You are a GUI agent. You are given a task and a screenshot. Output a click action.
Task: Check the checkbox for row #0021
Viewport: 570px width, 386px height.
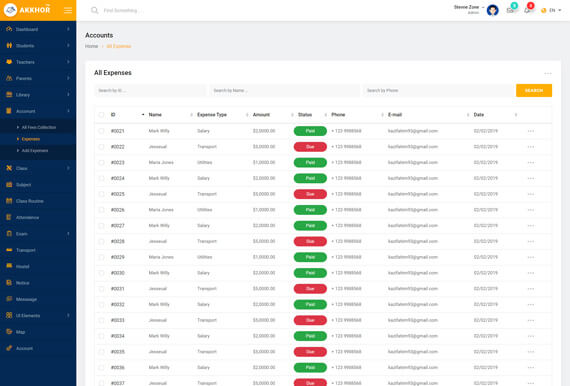tap(101, 131)
